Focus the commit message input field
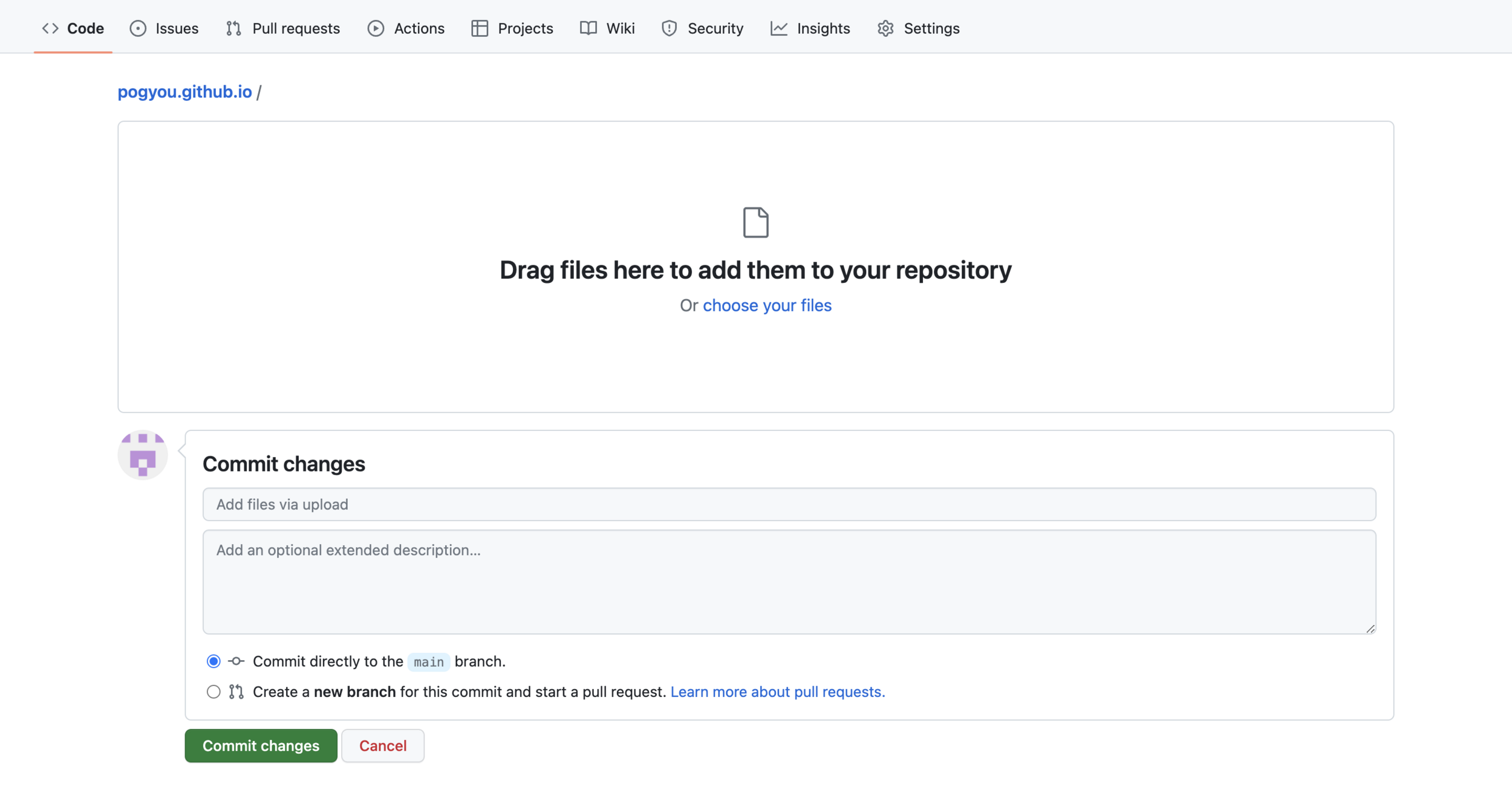The width and height of the screenshot is (1512, 804). pyautogui.click(x=789, y=504)
